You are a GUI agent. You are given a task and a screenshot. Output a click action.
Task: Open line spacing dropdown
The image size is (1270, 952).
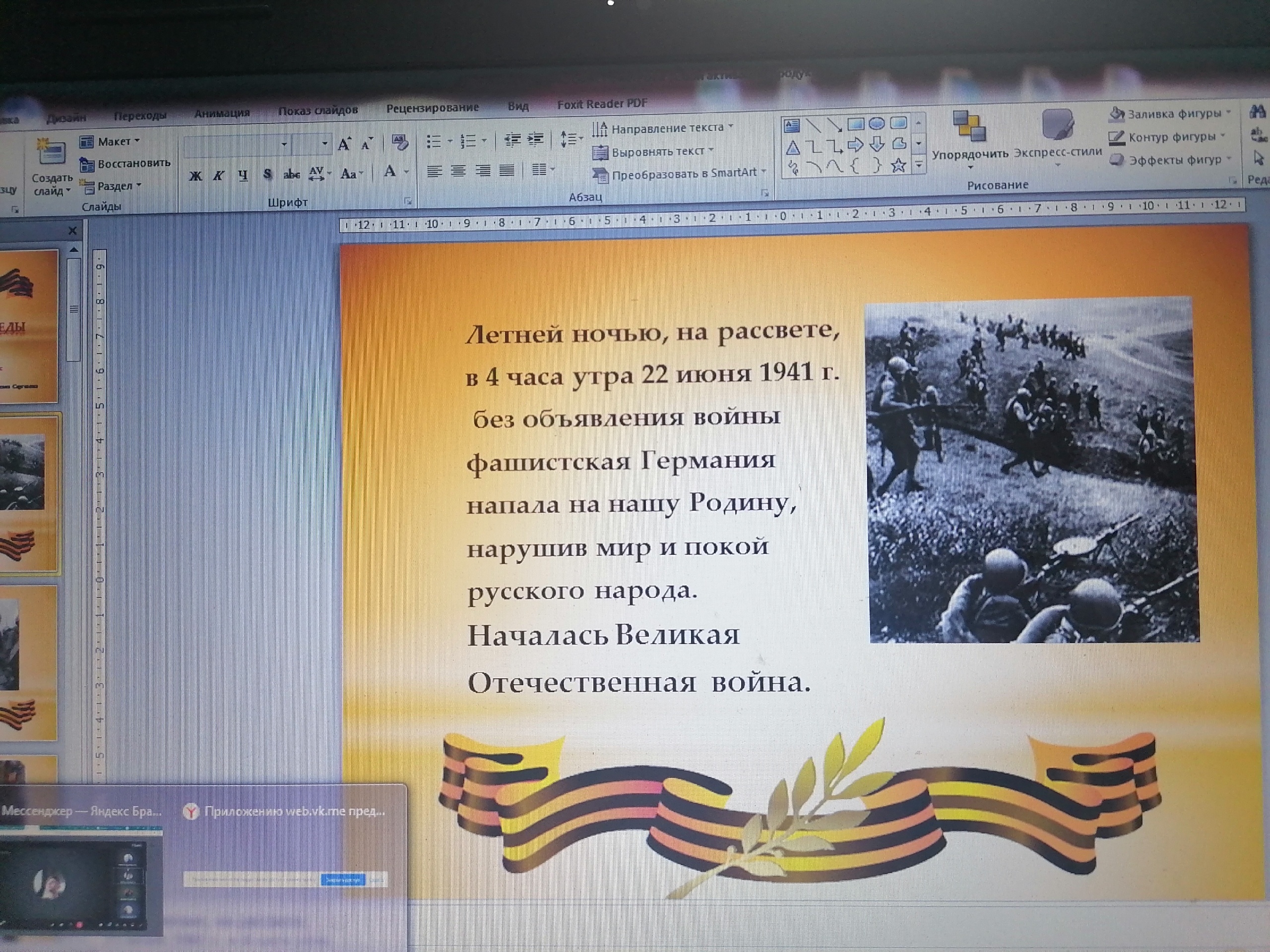click(x=571, y=139)
